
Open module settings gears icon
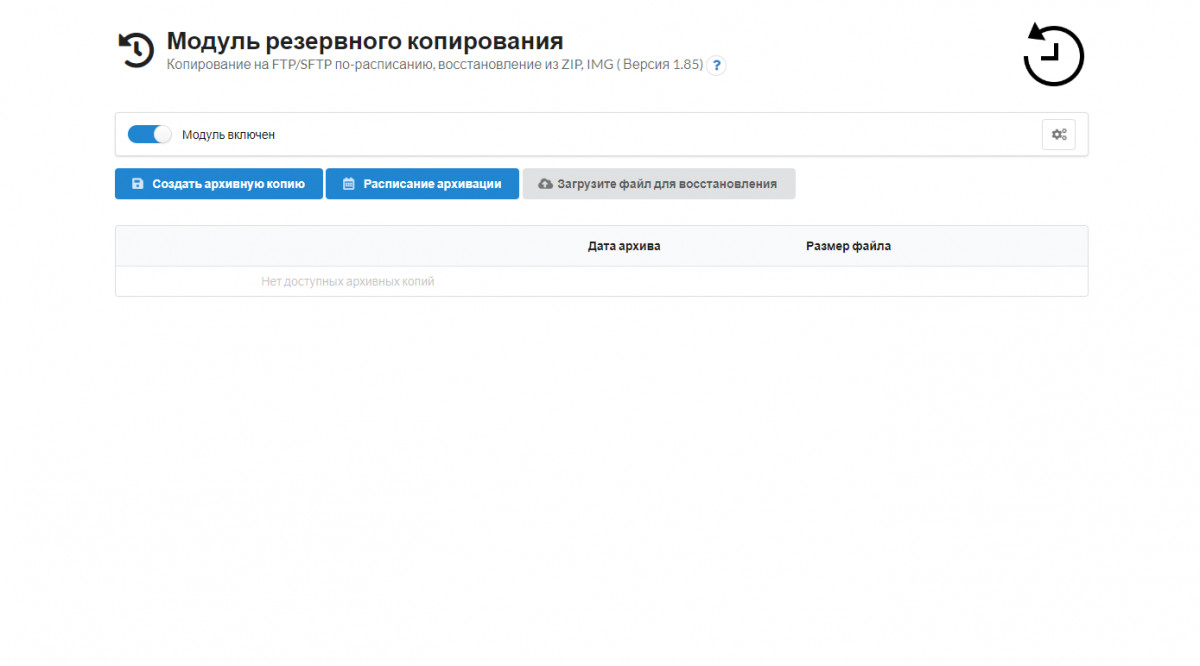tap(1059, 134)
